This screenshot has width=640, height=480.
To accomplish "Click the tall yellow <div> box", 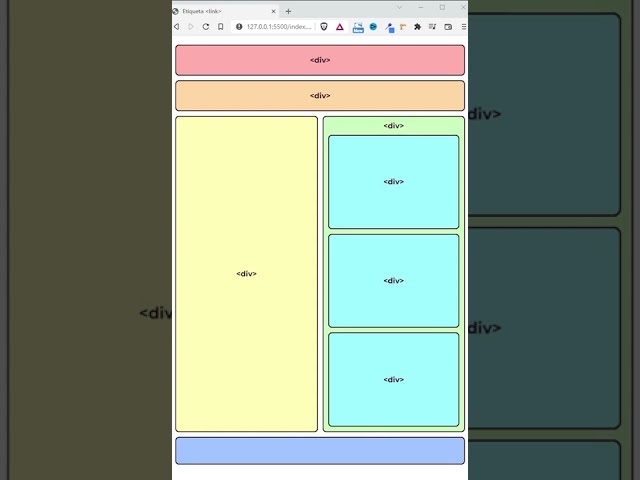I will coord(247,274).
